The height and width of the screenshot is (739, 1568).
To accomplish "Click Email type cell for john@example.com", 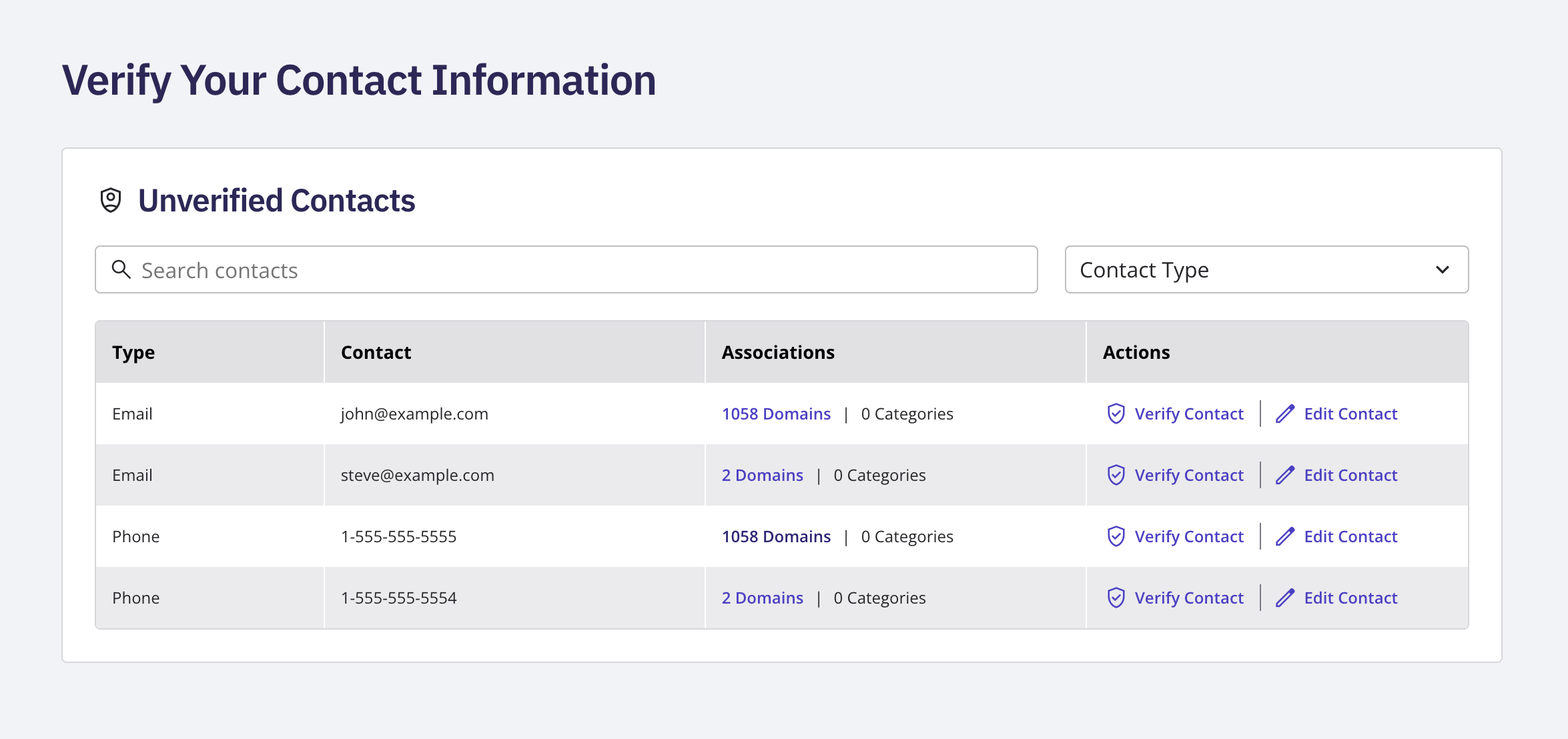I will (210, 414).
